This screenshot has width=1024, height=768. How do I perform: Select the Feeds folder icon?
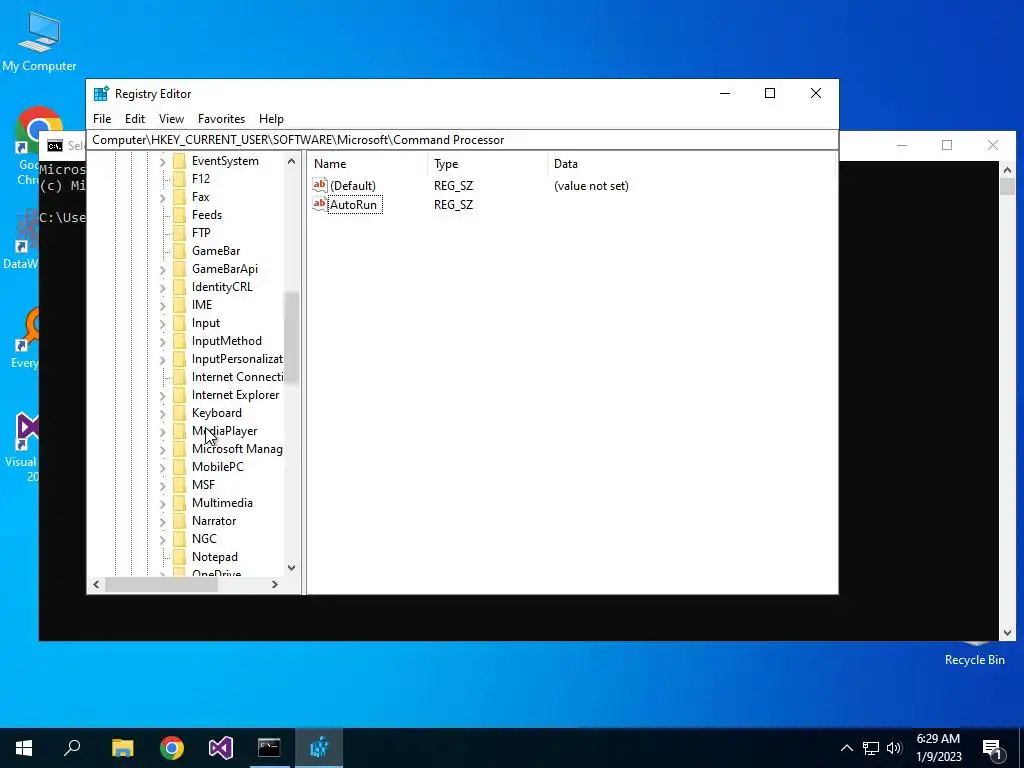tap(180, 215)
